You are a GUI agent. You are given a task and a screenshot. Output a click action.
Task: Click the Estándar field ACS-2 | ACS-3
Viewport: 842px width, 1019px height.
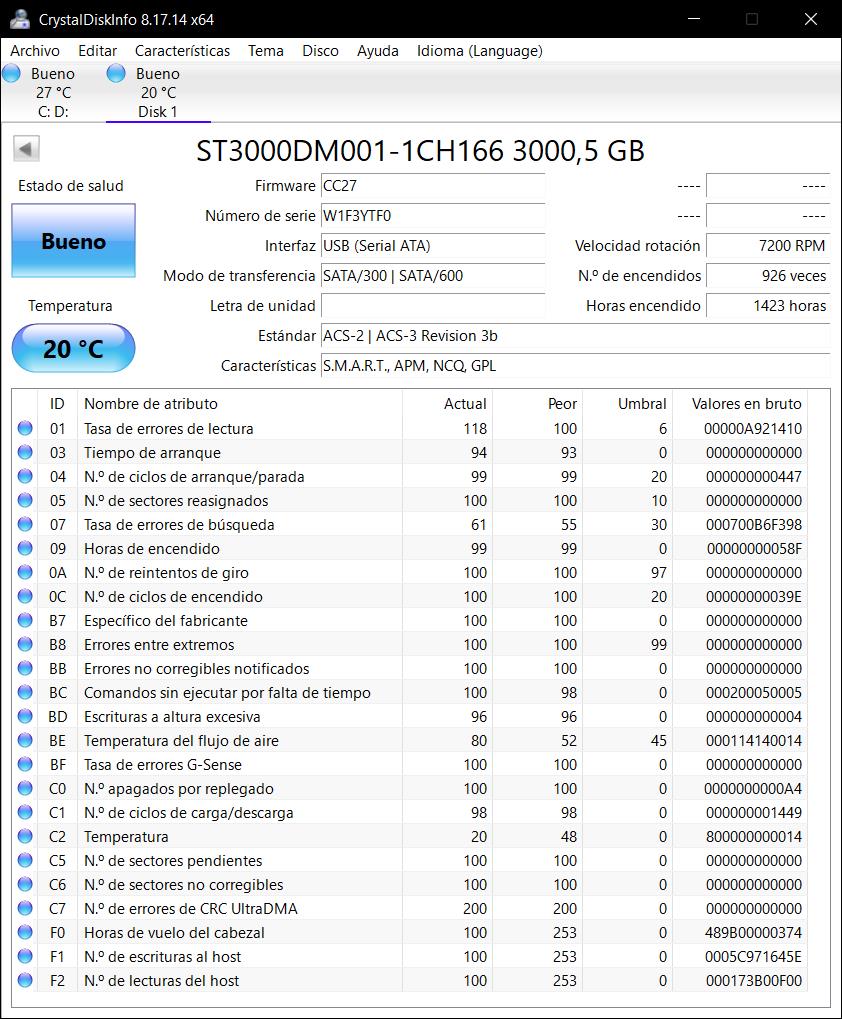tap(575, 336)
